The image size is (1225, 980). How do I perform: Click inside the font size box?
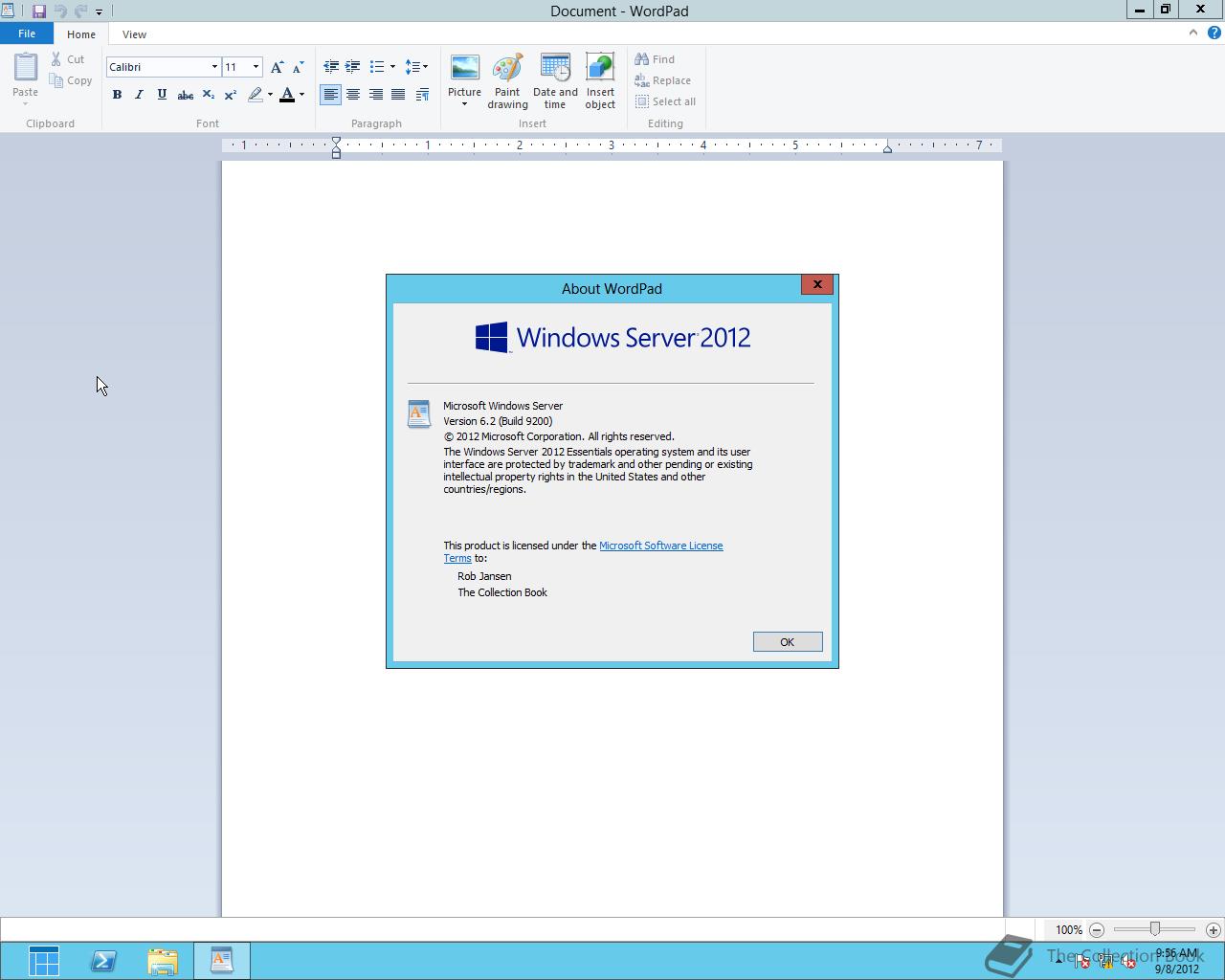(x=235, y=67)
